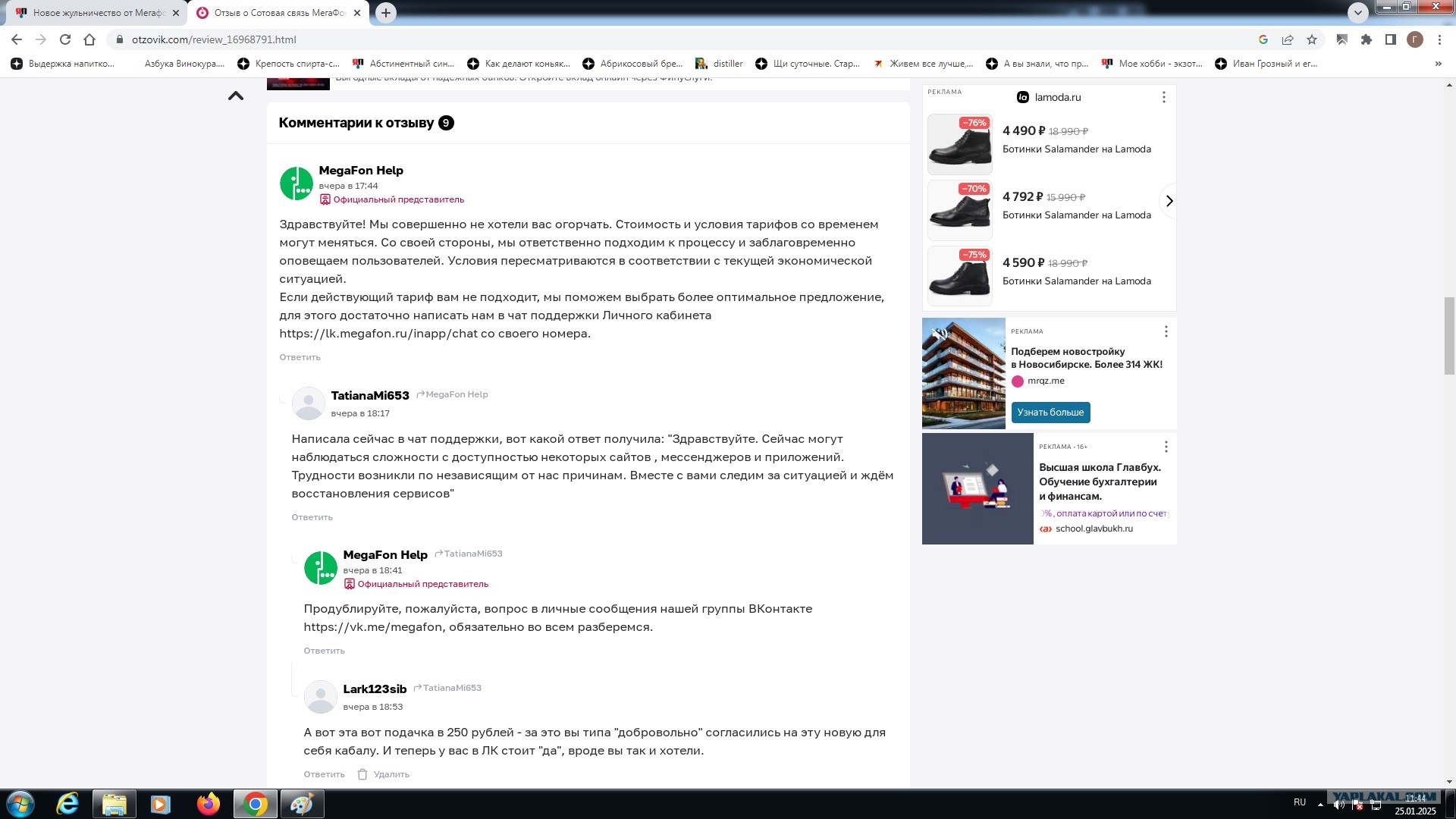The height and width of the screenshot is (819, 1456).
Task: Click the MegaFon avatar on the 18:41 comment
Action: [x=321, y=568]
